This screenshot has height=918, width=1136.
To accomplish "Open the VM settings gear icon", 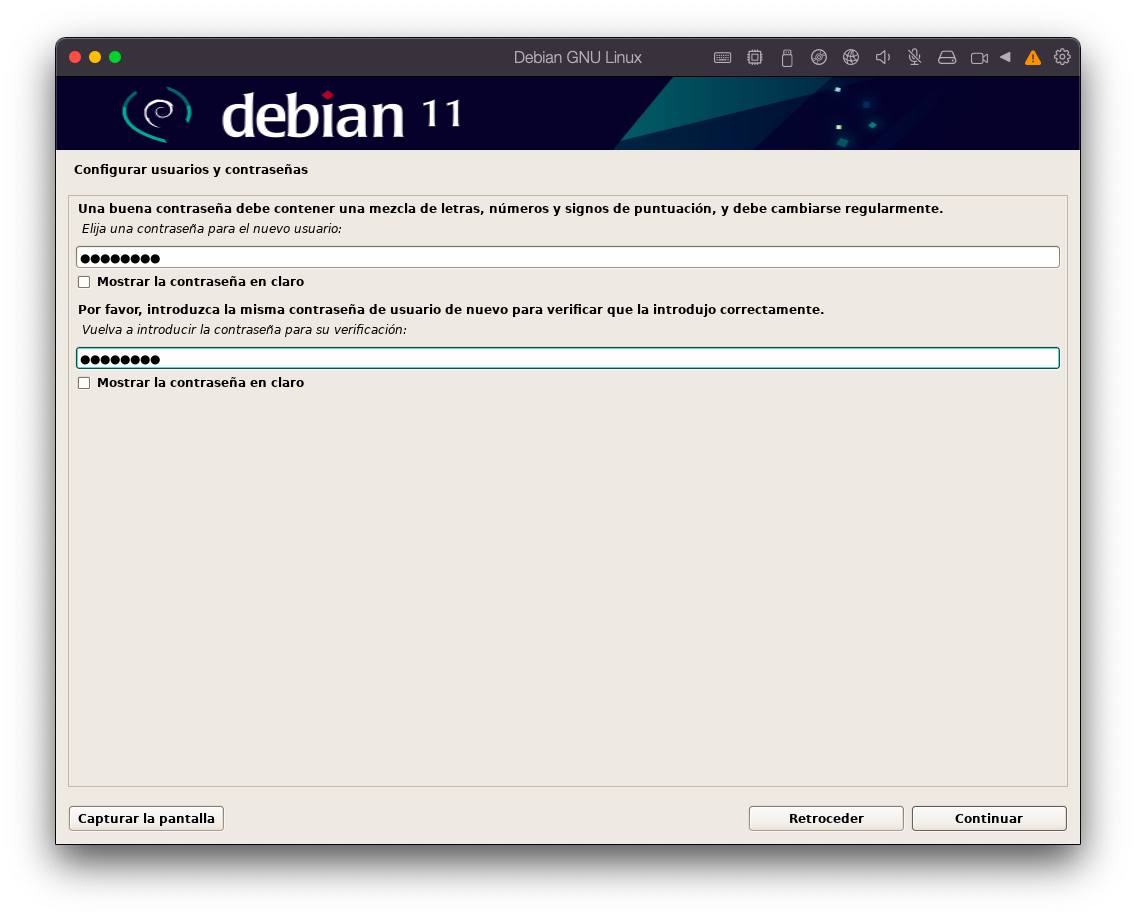I will [x=1062, y=57].
